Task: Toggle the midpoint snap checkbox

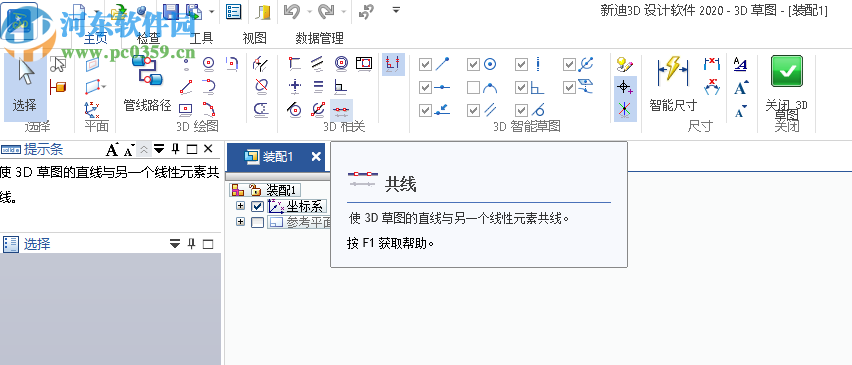Action: (425, 87)
